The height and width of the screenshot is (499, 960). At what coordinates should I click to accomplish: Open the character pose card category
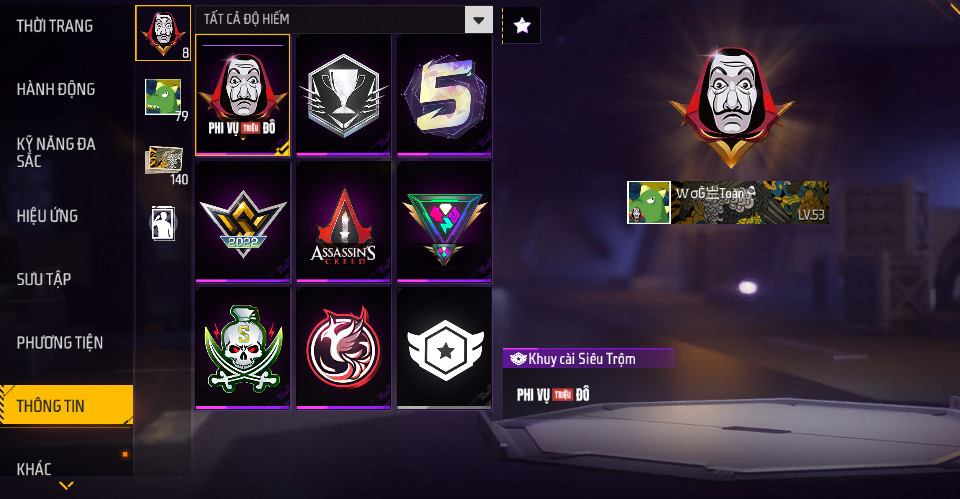pyautogui.click(x=163, y=223)
